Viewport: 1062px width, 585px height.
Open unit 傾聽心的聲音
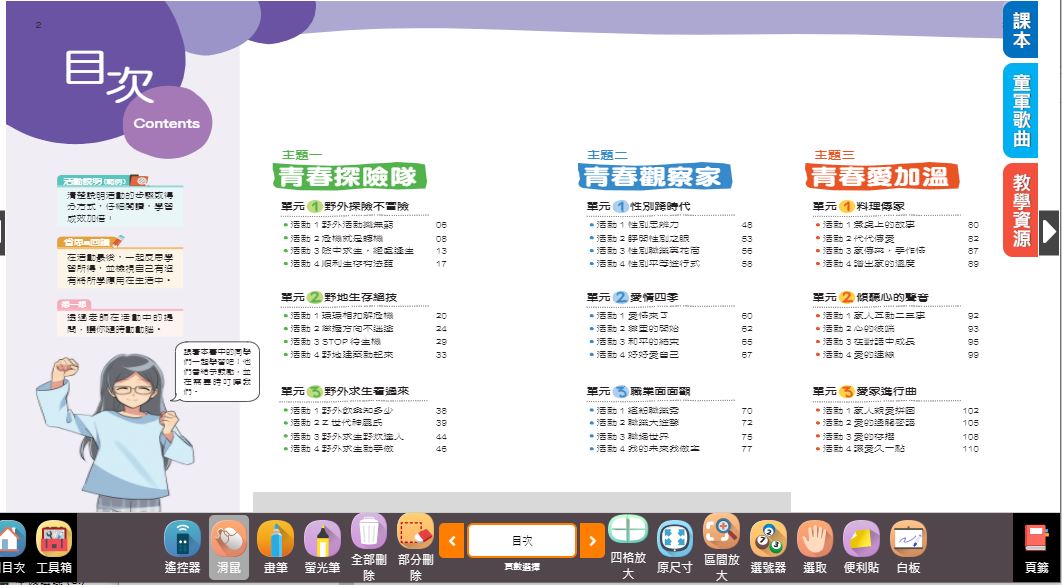[x=871, y=297]
